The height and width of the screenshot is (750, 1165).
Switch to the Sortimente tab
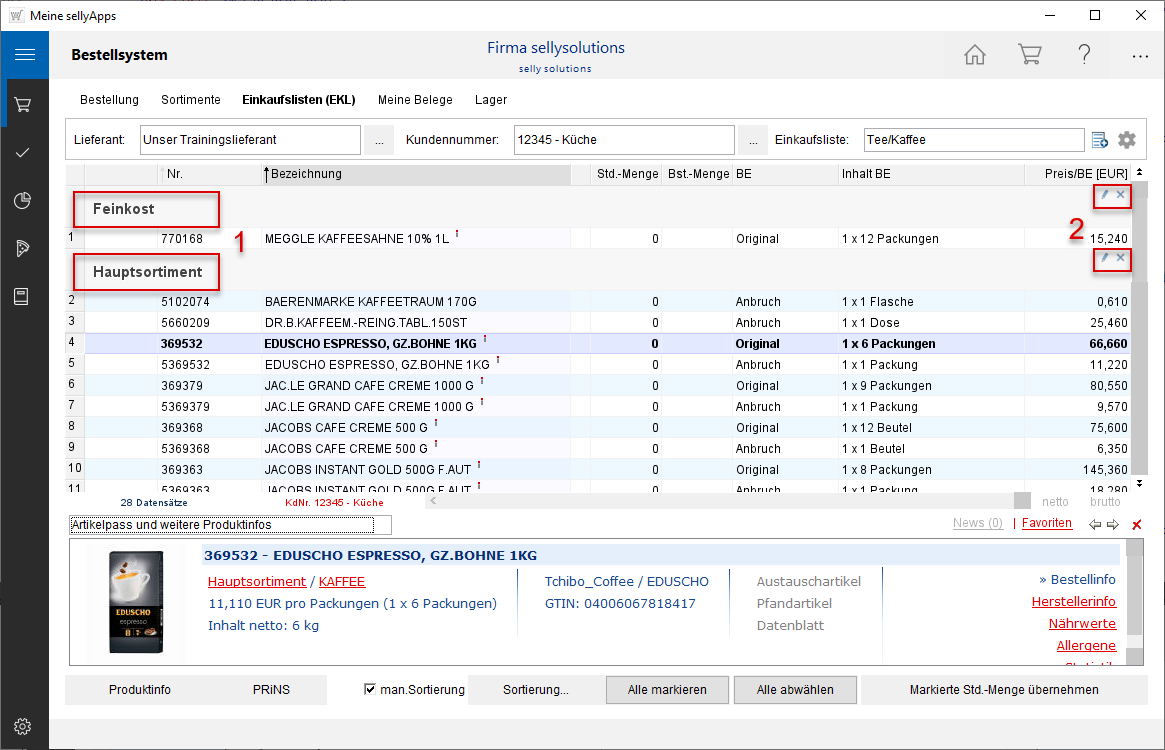pyautogui.click(x=191, y=100)
